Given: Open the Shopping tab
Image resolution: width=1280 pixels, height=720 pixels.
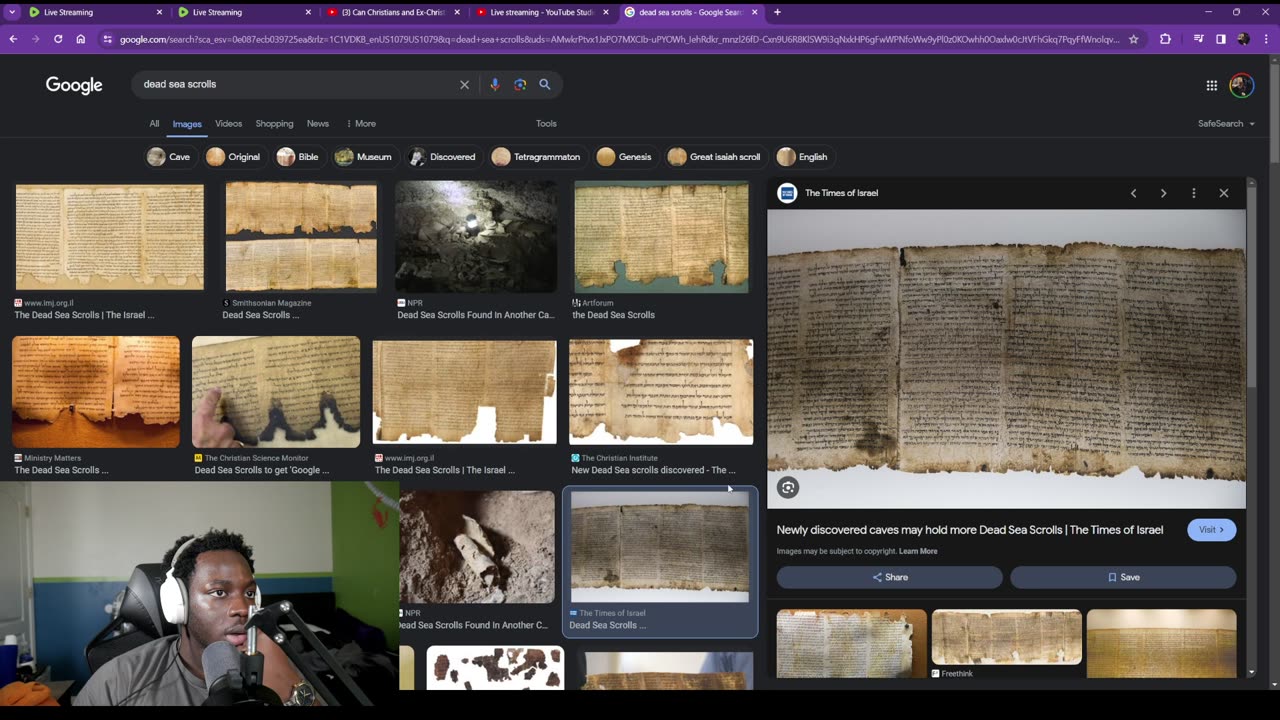Looking at the screenshot, I should [274, 124].
